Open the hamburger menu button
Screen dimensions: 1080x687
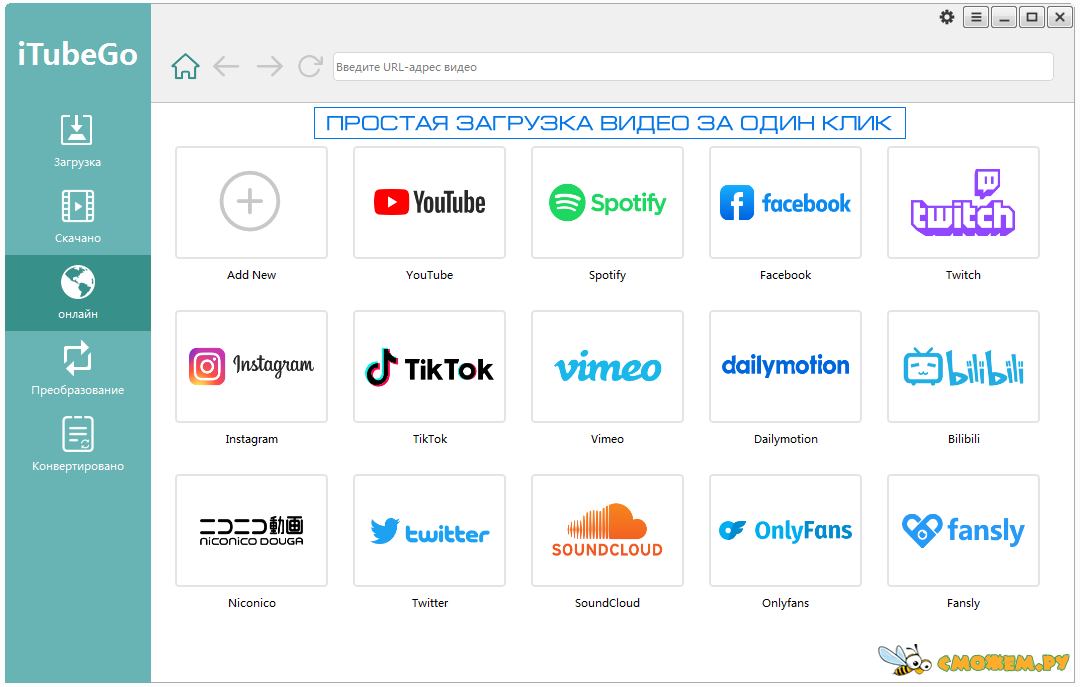976,17
